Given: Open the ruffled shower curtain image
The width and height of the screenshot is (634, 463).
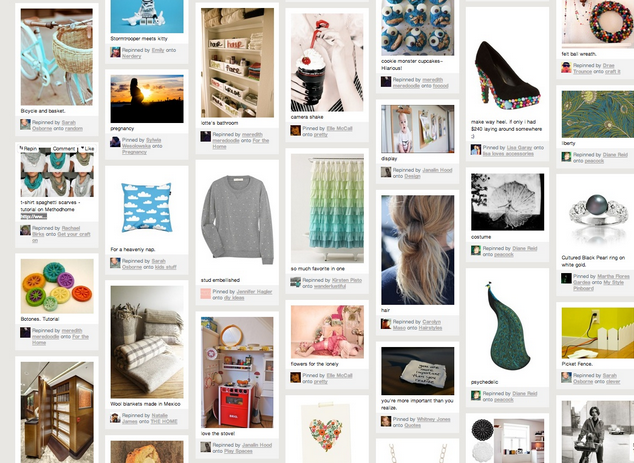Looking at the screenshot, I should (327, 208).
